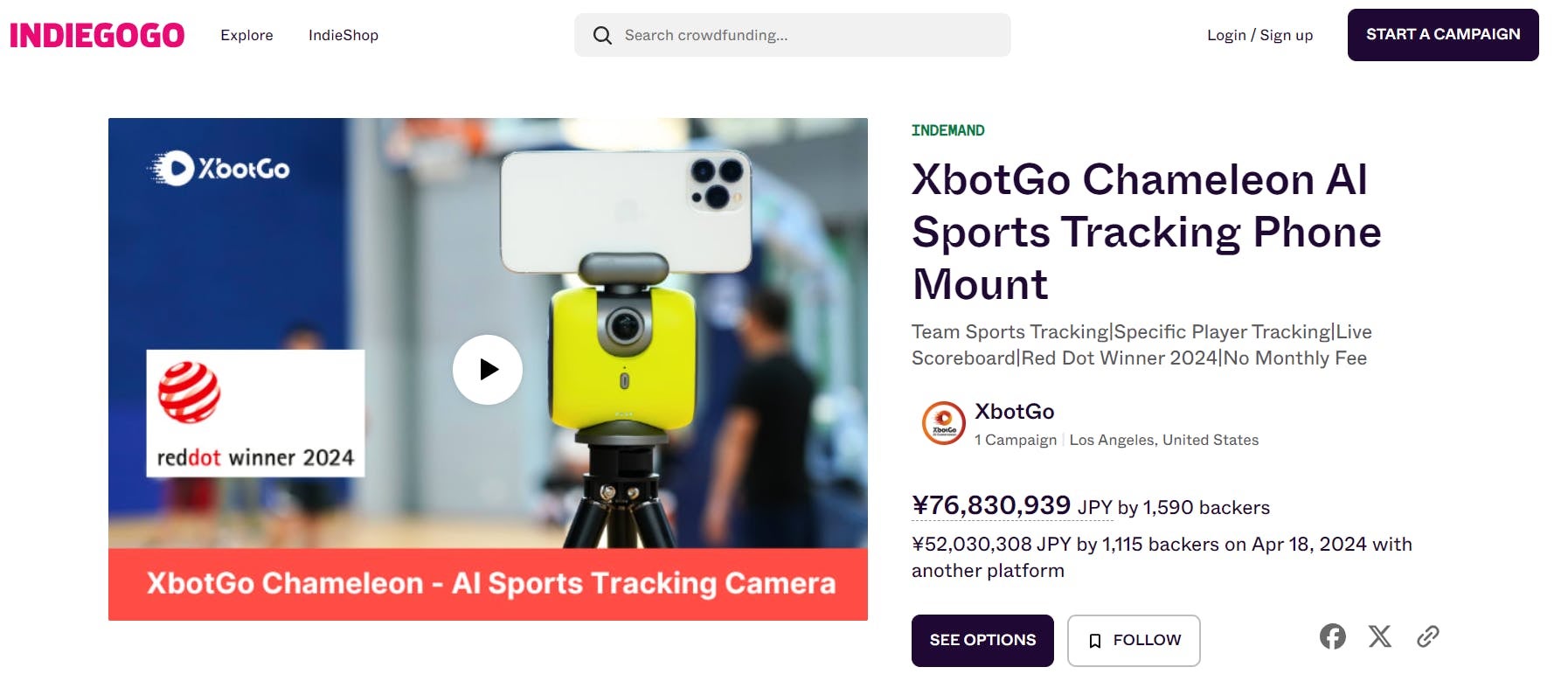Click the ¥76,830,939 JPY funding amount
This screenshot has width=1568, height=681.
click(x=1012, y=505)
